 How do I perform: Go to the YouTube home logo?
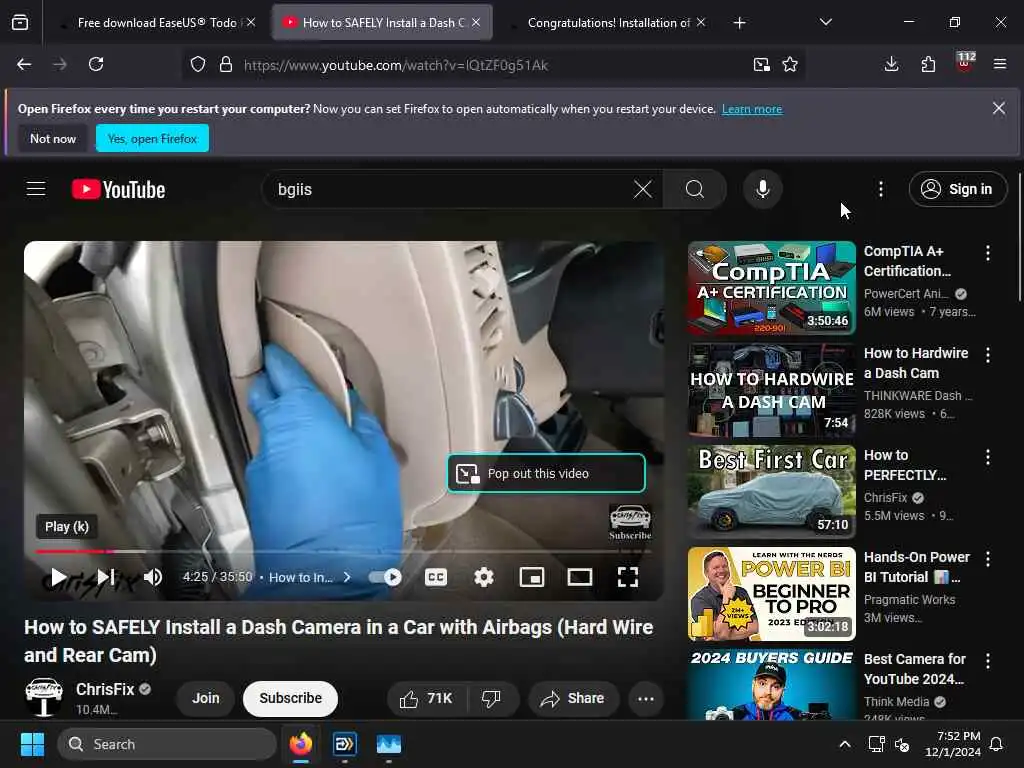point(118,189)
